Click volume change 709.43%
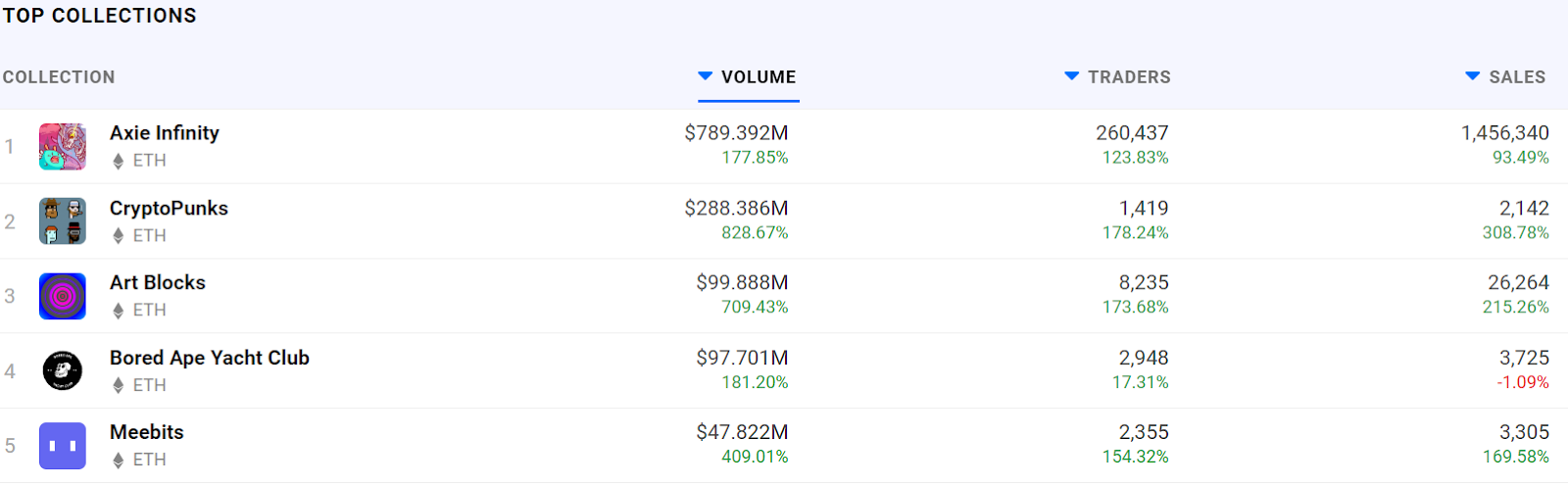1568x486 pixels. point(755,308)
